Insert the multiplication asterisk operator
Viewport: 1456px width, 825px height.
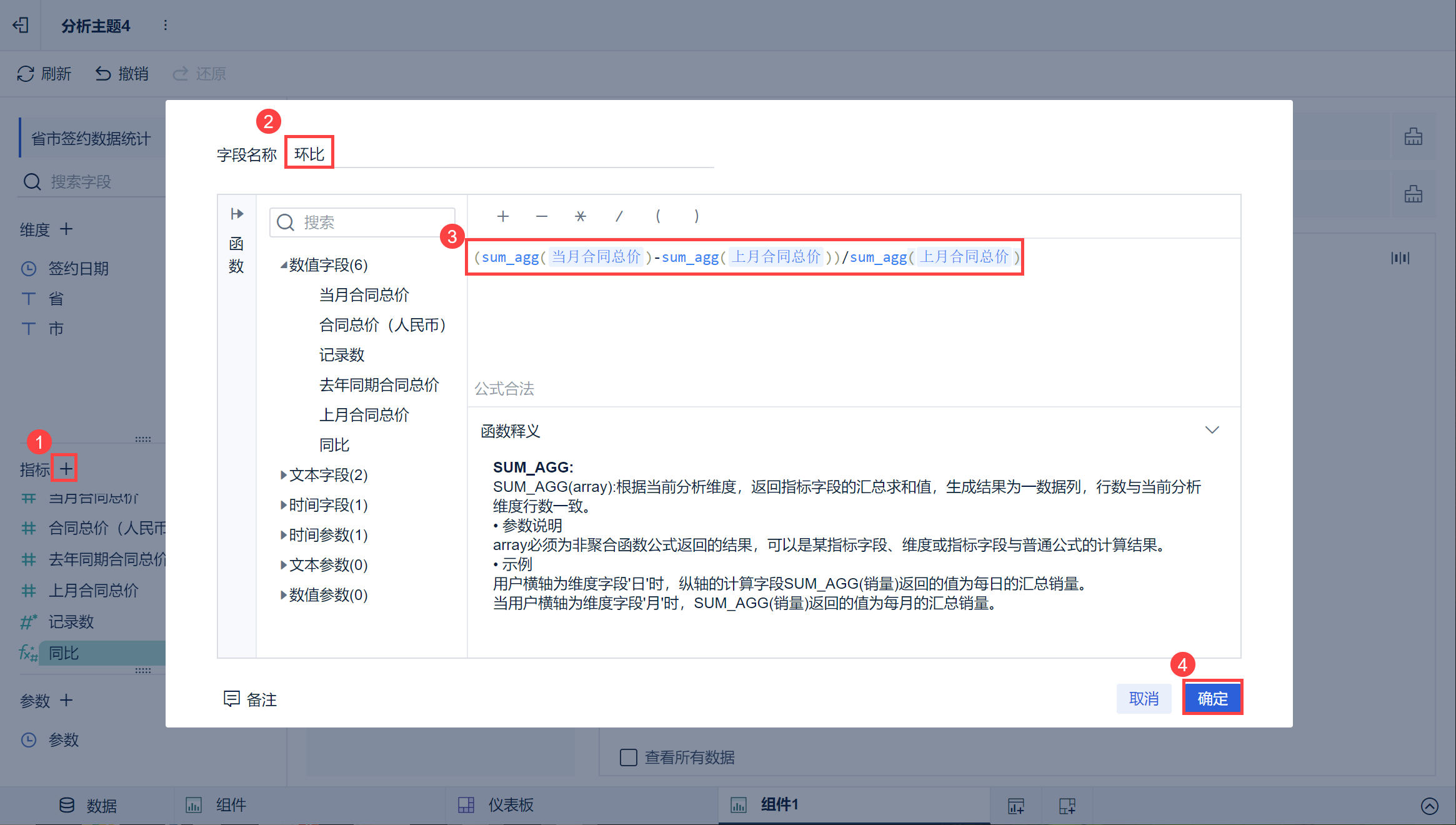click(x=580, y=216)
